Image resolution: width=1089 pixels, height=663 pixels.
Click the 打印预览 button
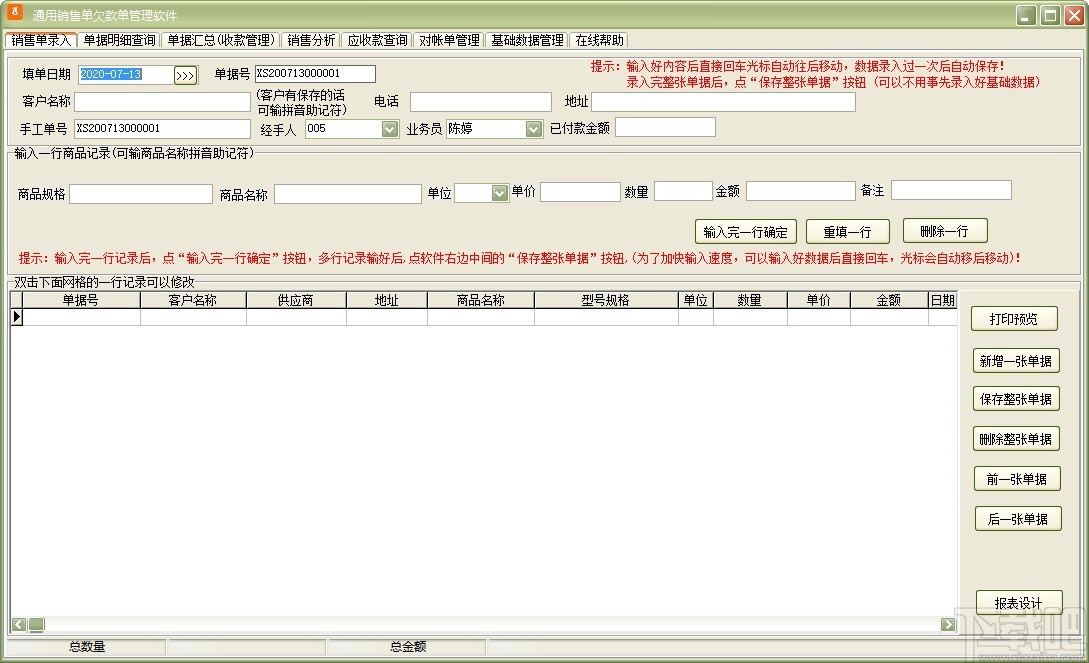[x=1016, y=318]
